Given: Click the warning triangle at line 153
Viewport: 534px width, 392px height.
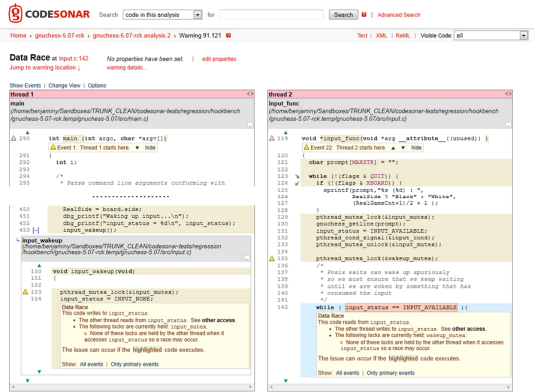Looking at the screenshot, I should click(25, 292).
